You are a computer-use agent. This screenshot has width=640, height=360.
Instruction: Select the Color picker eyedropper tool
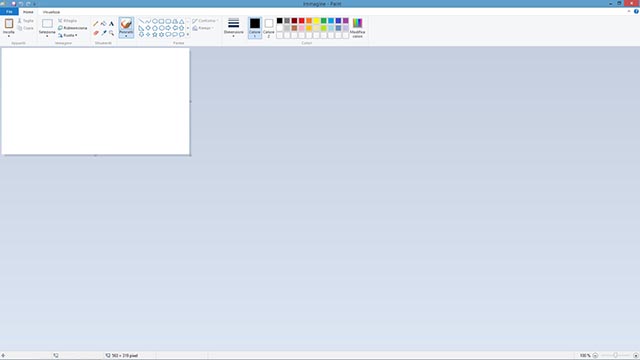(104, 33)
